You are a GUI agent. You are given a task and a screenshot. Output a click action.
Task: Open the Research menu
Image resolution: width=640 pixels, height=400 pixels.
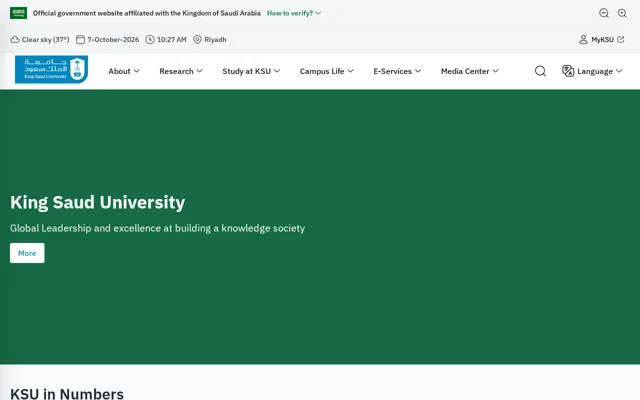(x=181, y=71)
